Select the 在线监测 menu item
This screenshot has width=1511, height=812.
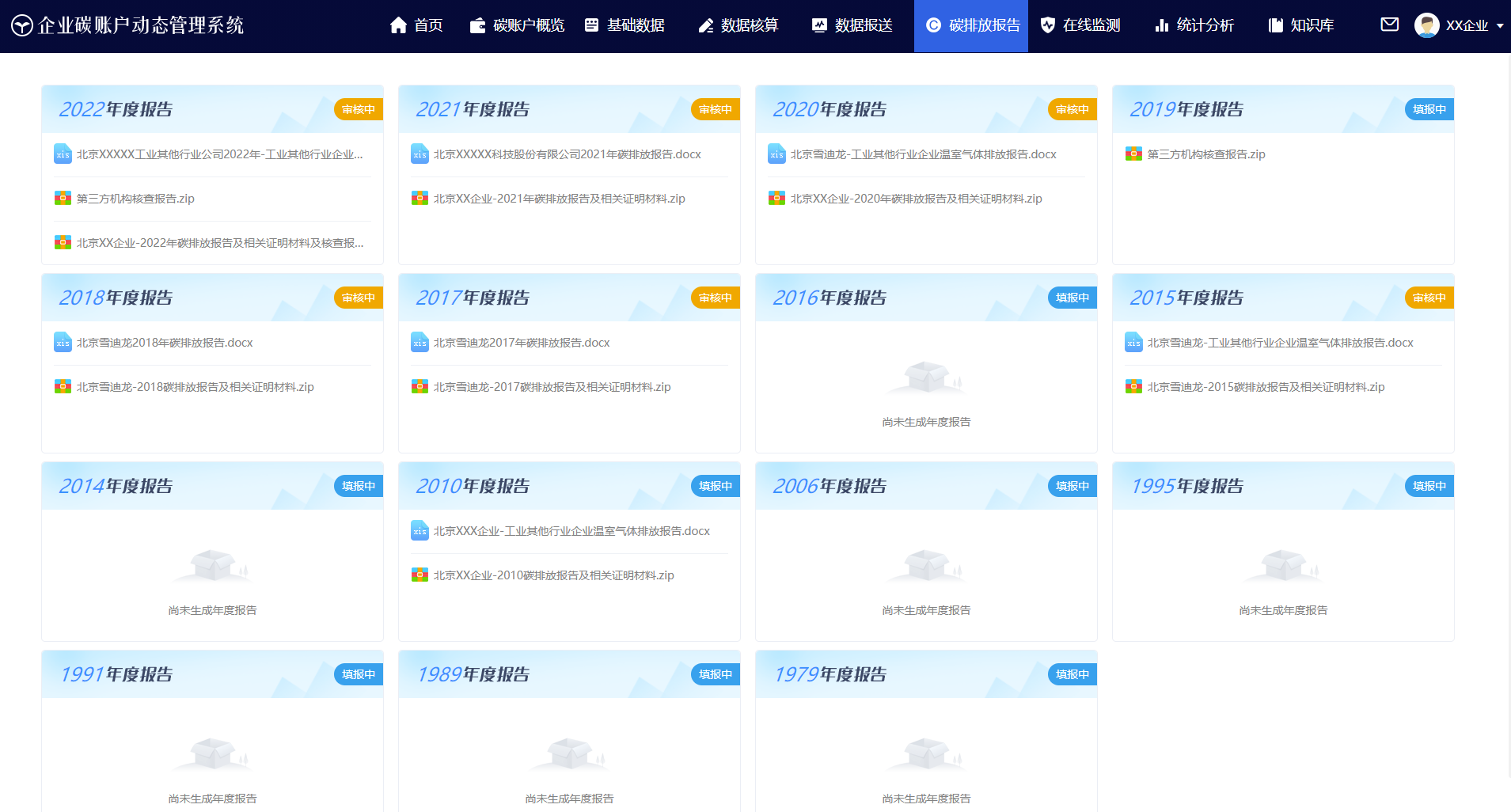1080,26
